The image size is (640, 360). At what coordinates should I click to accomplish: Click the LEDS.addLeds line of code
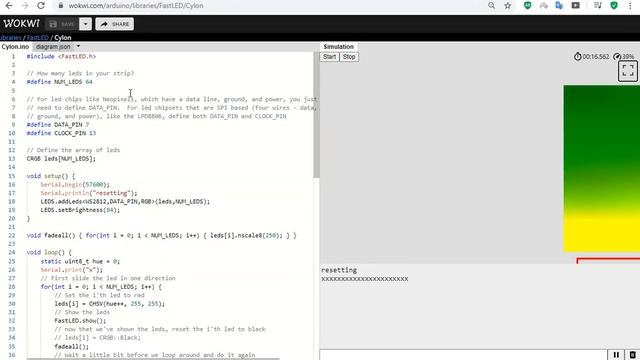pos(125,202)
